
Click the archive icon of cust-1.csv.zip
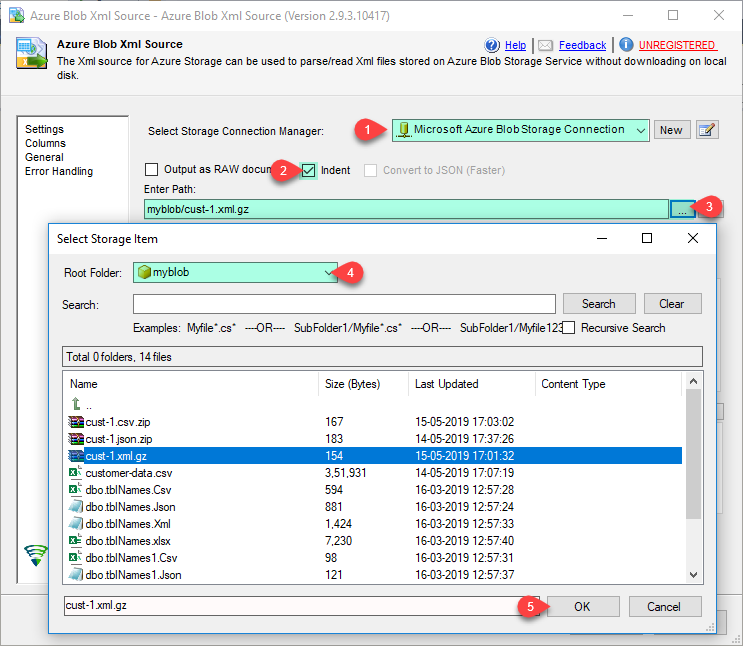tap(76, 422)
